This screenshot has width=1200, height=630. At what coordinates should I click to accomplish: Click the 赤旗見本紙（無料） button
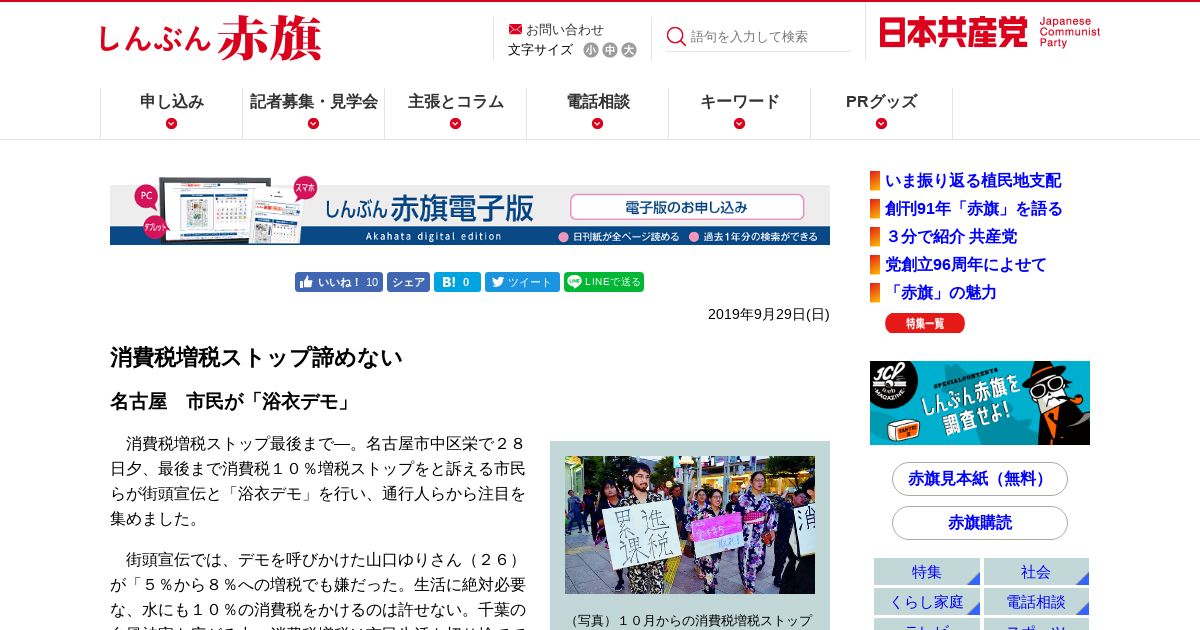pos(980,479)
